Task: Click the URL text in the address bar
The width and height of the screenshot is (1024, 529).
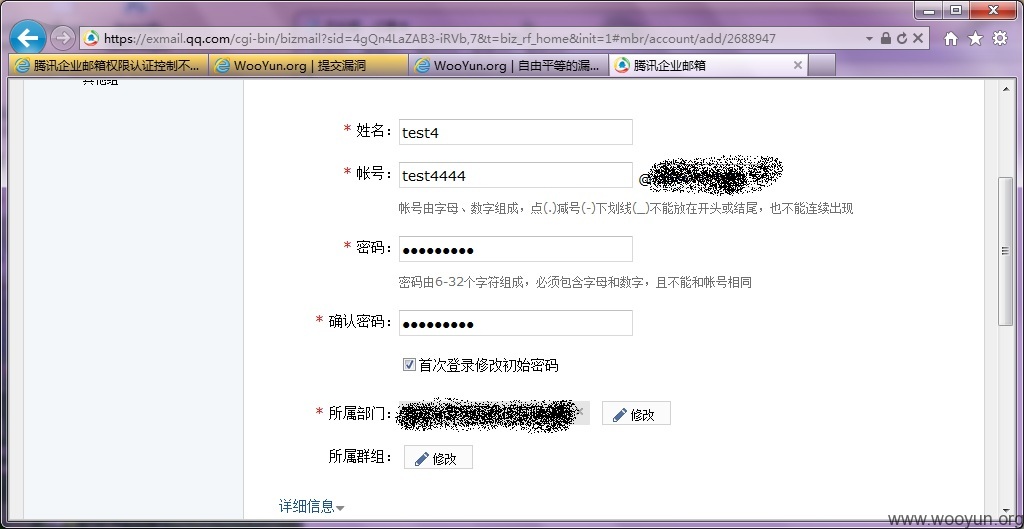Action: point(440,39)
